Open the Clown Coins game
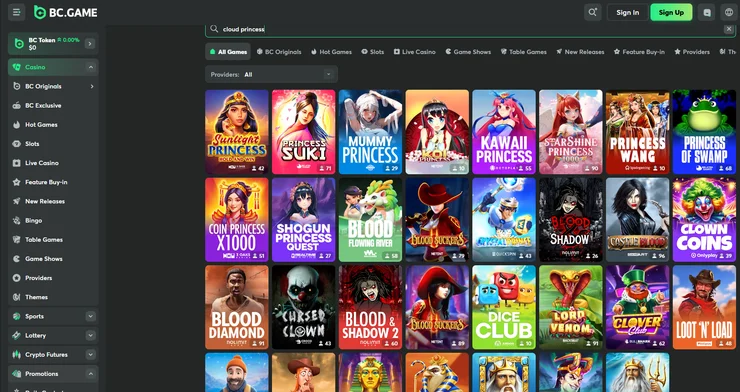The height and width of the screenshot is (392, 740). coord(704,219)
